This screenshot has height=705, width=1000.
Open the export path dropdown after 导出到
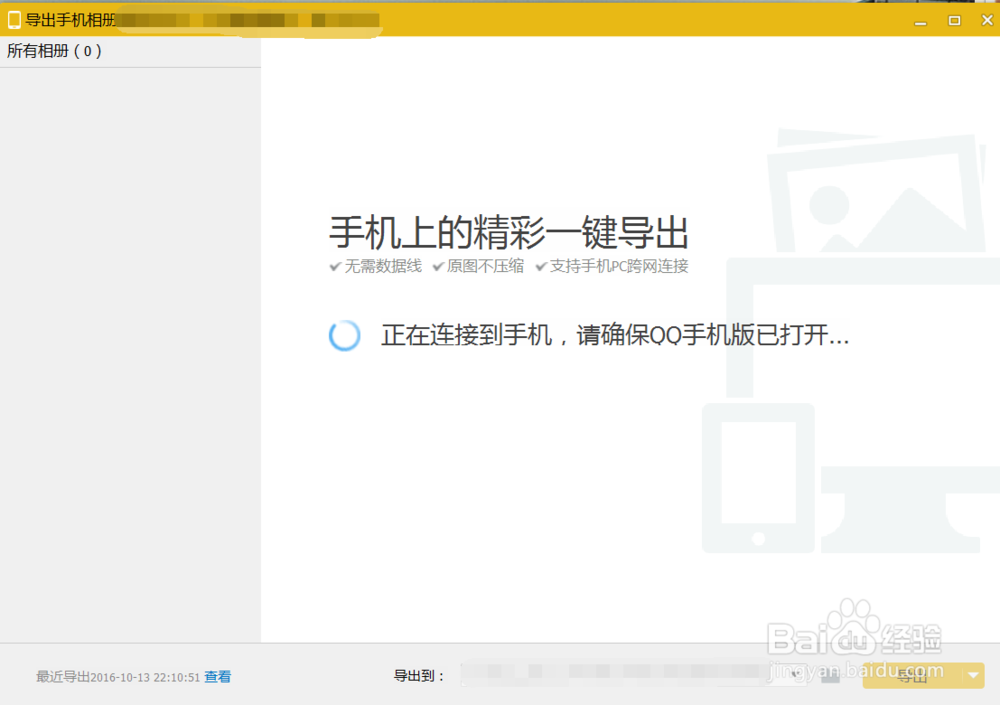click(x=635, y=674)
